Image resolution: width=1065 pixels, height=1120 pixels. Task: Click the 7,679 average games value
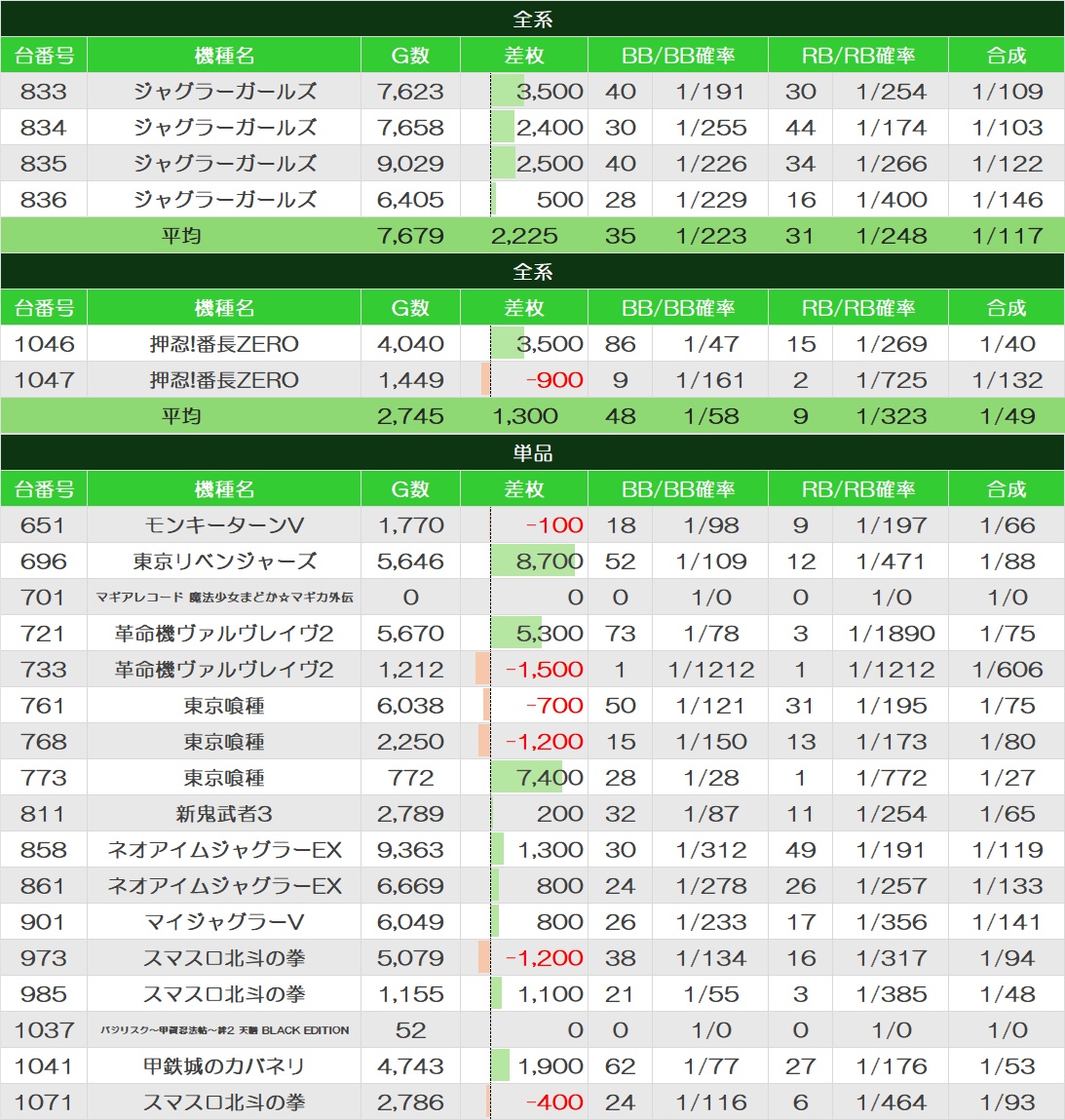pyautogui.click(x=410, y=236)
